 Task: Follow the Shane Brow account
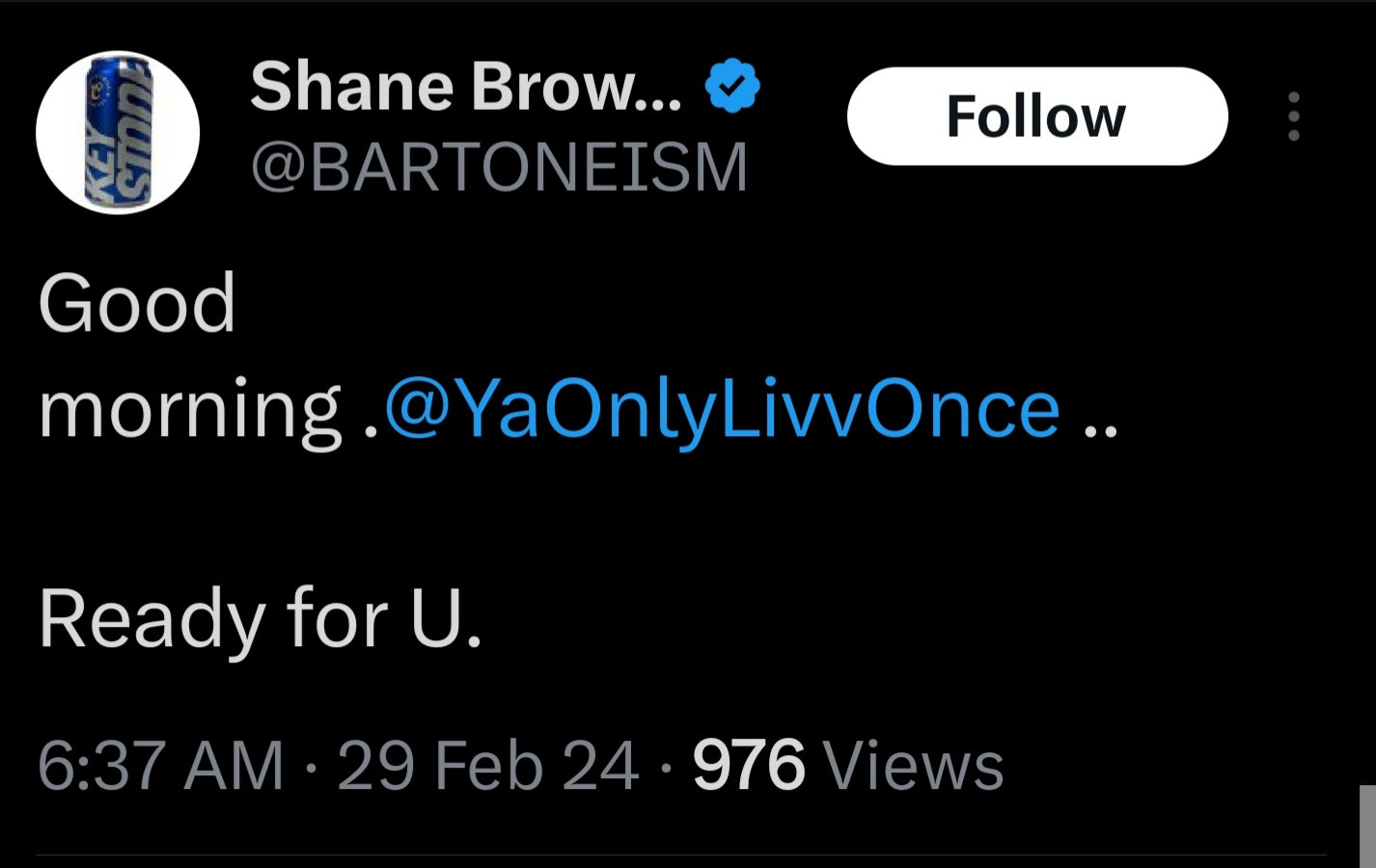(x=1036, y=117)
